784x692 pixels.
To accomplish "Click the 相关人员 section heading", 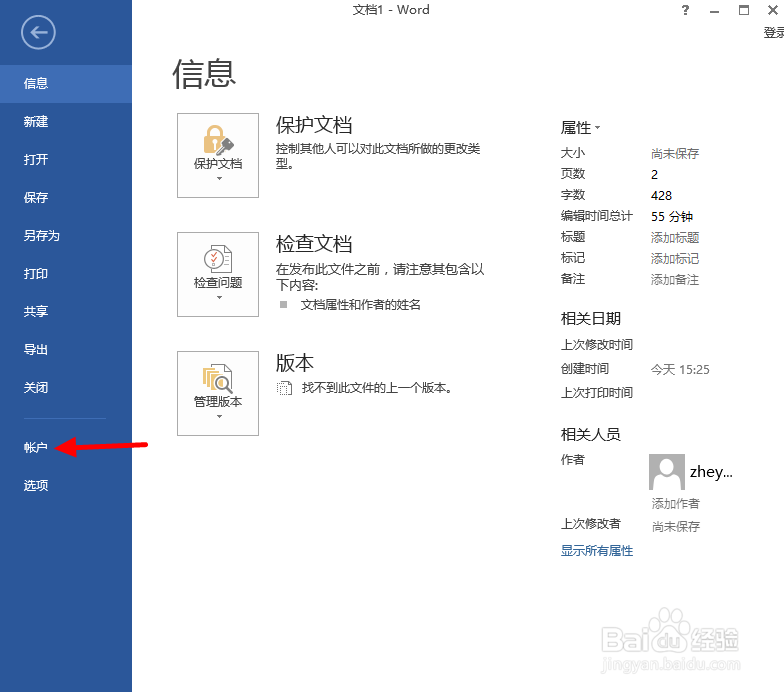I will click(590, 434).
